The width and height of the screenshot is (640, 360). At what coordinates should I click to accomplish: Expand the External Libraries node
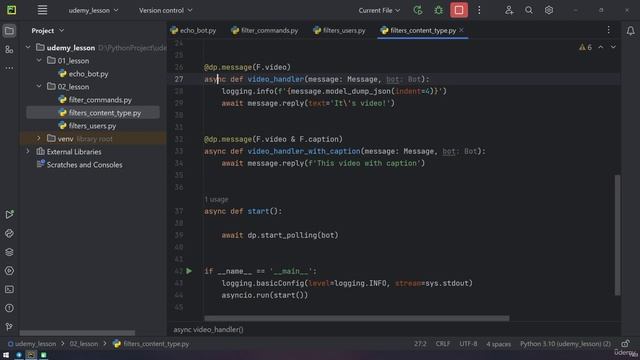(28, 152)
